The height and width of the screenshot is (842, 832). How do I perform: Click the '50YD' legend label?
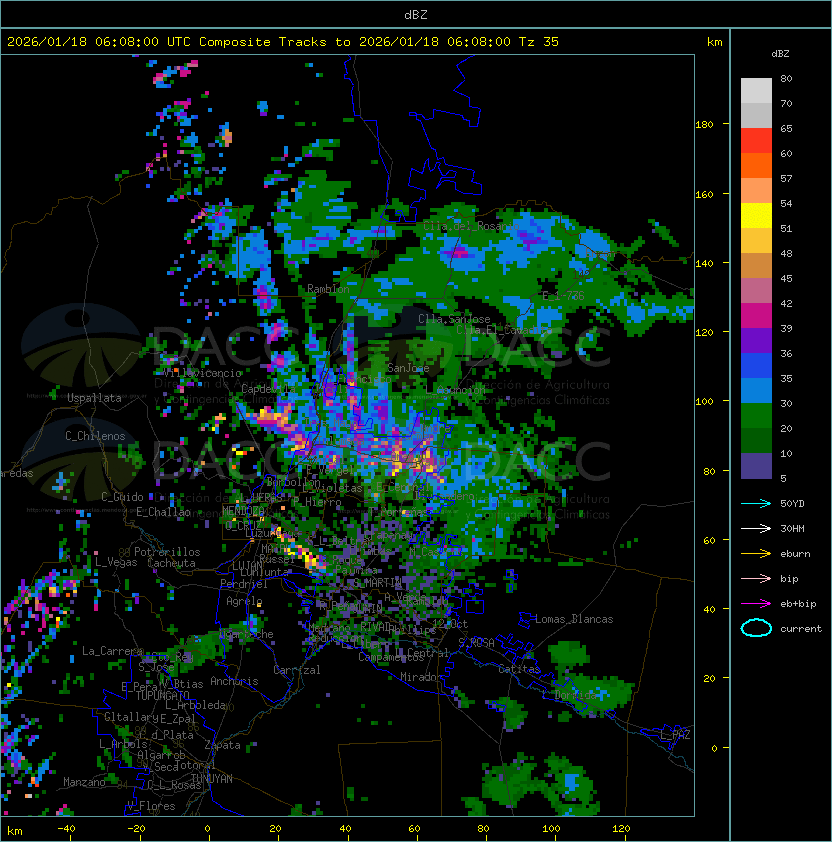click(x=792, y=503)
